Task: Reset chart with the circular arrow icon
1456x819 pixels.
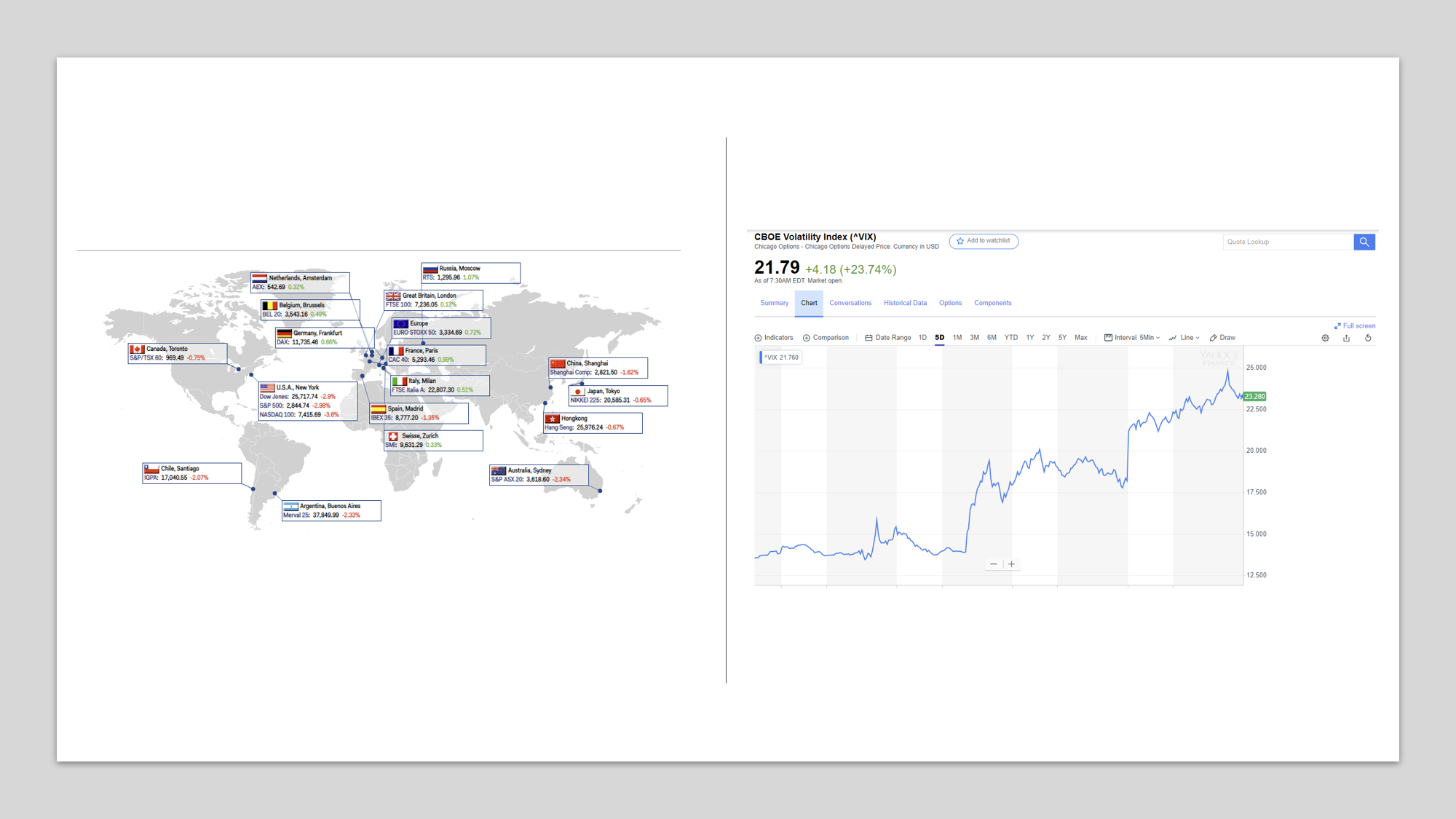Action: click(x=1368, y=338)
